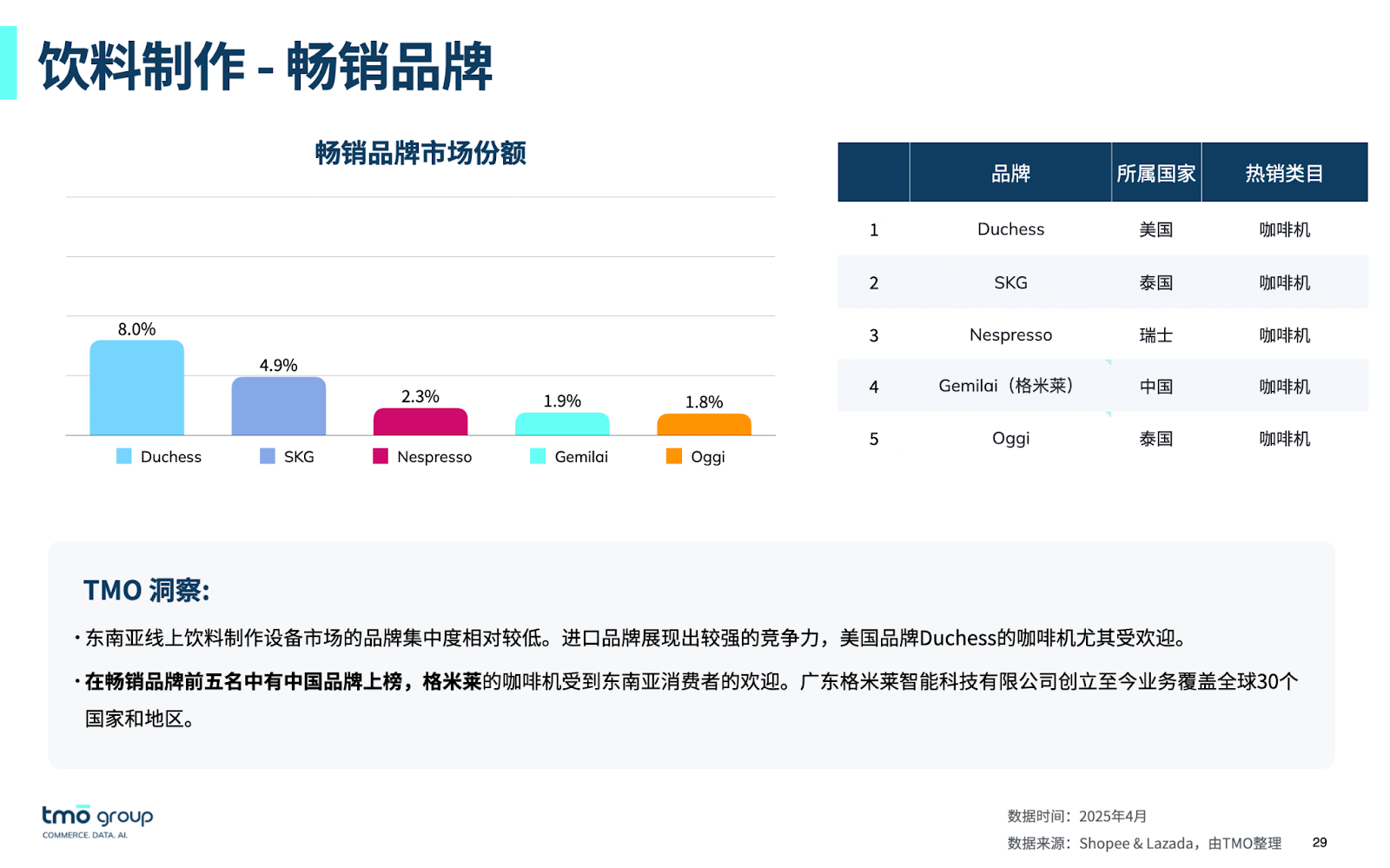Click rank number 4 in table
This screenshot has width=1390, height=868.
point(874,387)
